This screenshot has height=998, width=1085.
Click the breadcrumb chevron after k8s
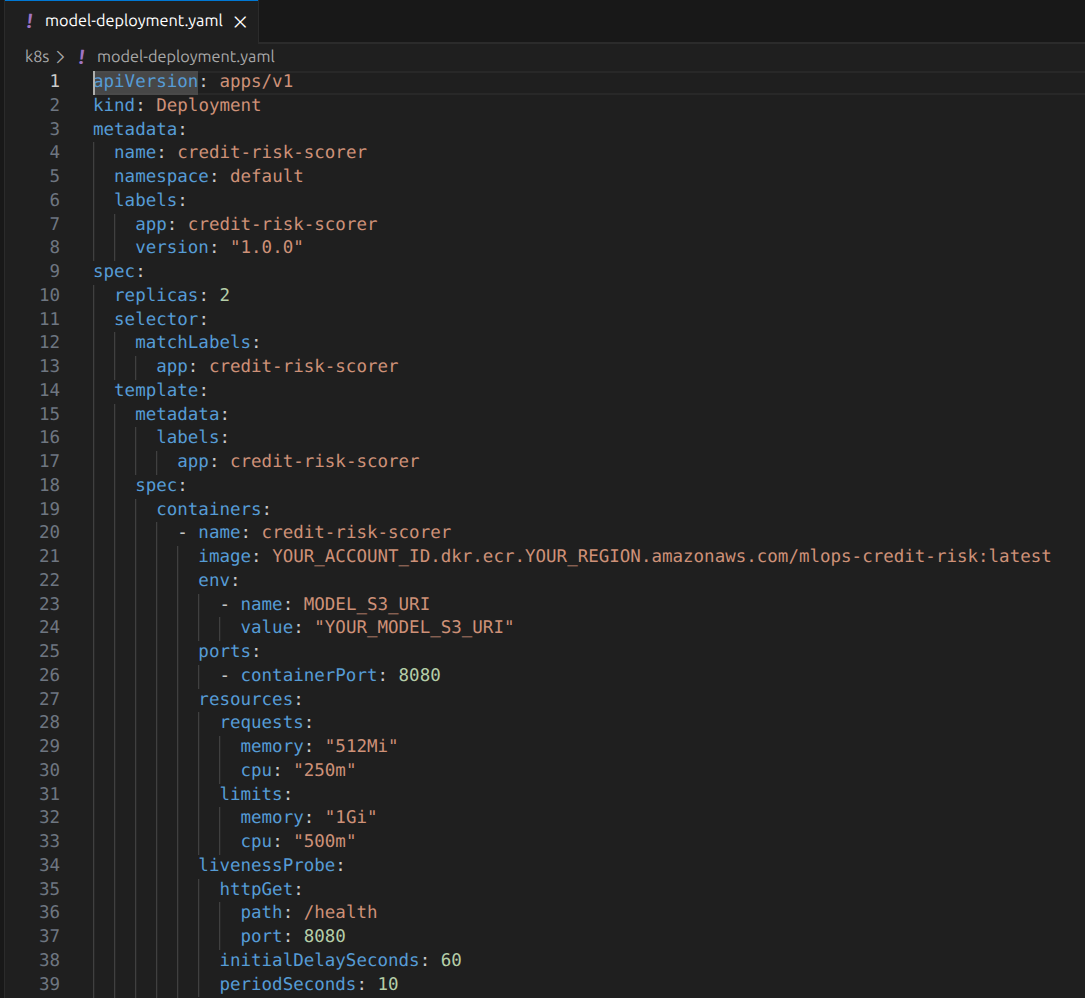[61, 57]
